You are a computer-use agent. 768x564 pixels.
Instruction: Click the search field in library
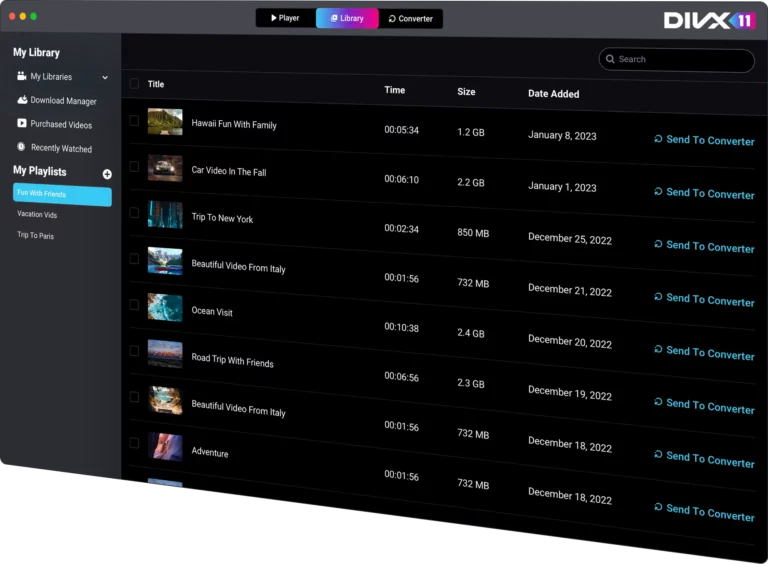[x=676, y=60]
